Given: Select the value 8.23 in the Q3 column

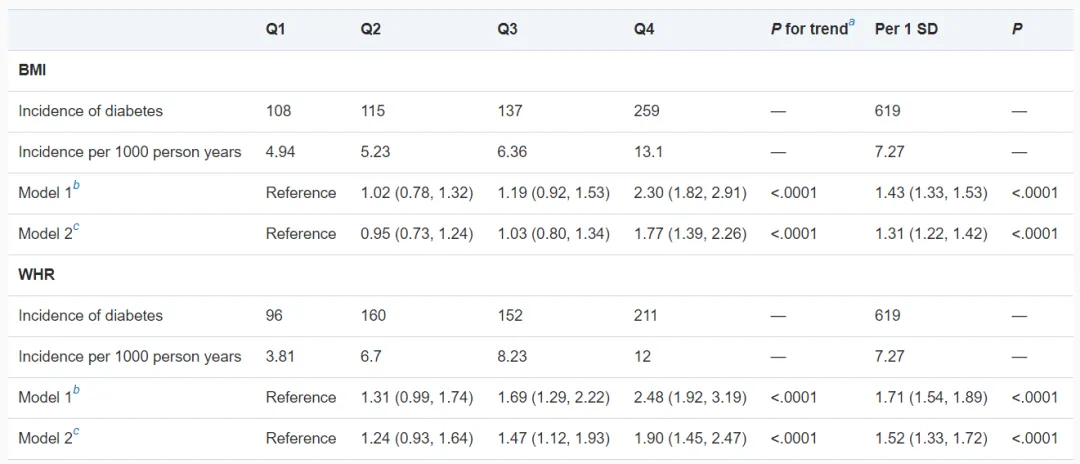Looking at the screenshot, I should 512,357.
